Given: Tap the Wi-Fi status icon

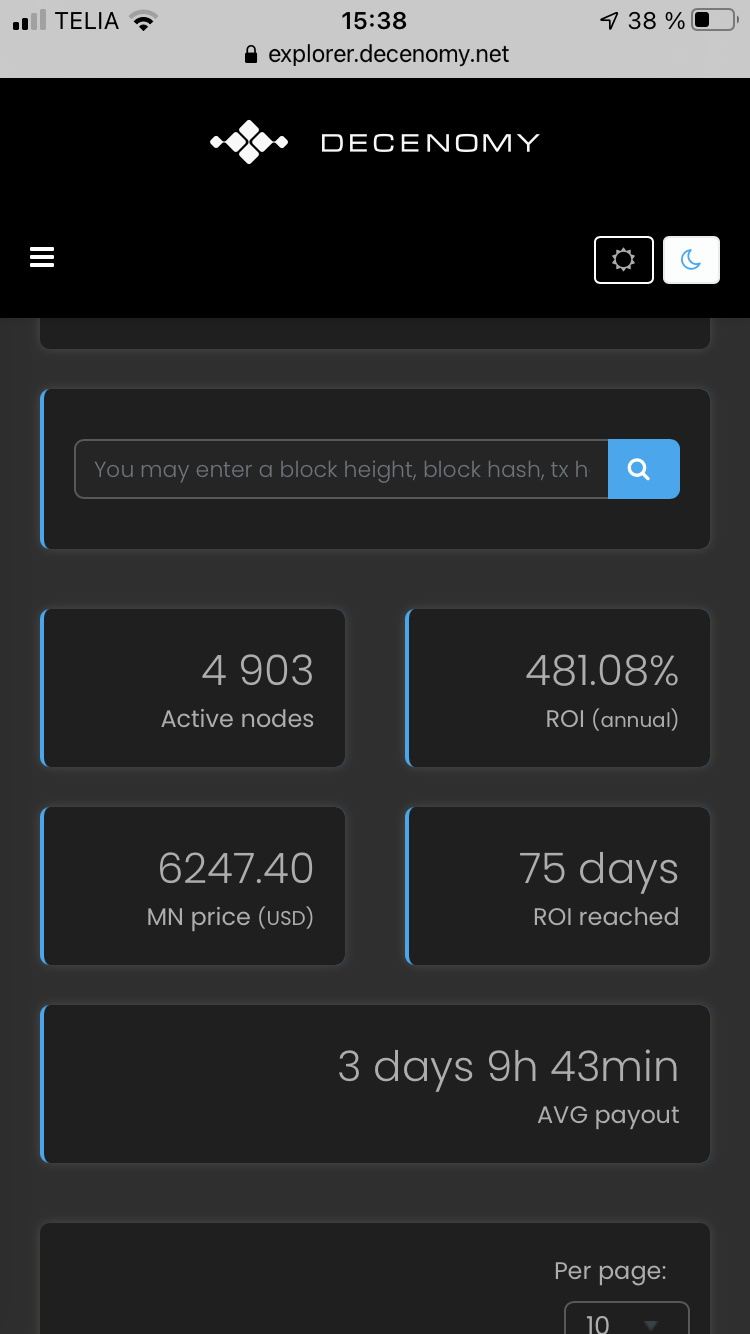Looking at the screenshot, I should [145, 21].
